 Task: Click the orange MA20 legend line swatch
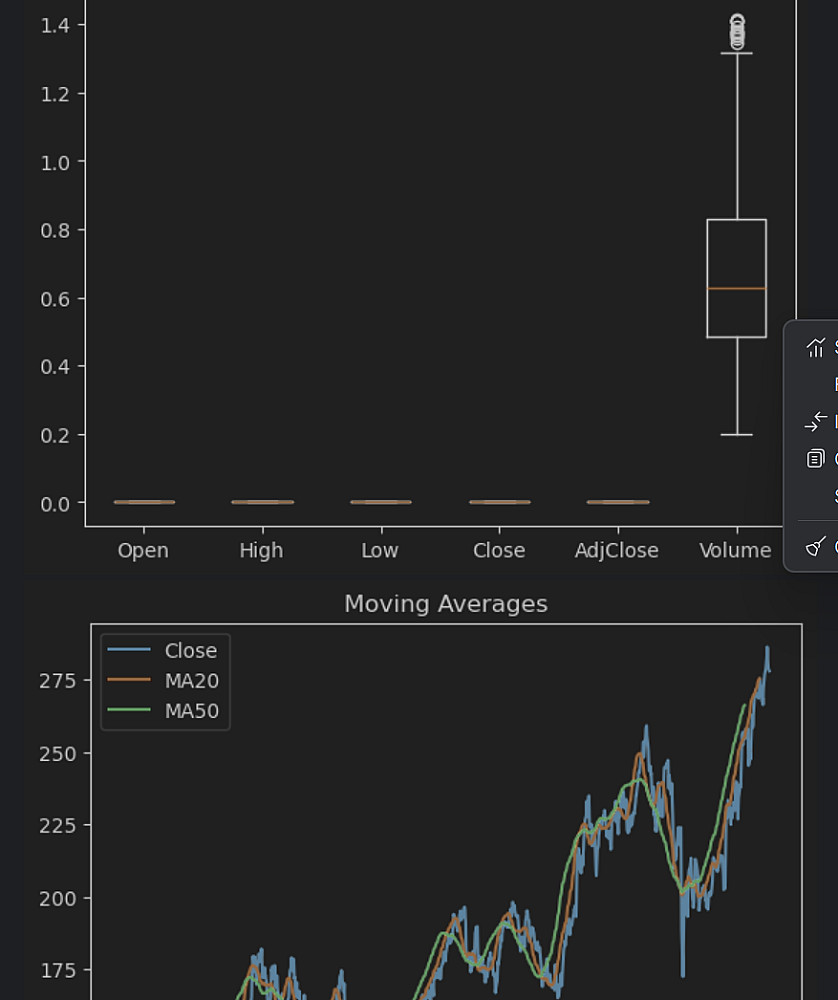127,681
